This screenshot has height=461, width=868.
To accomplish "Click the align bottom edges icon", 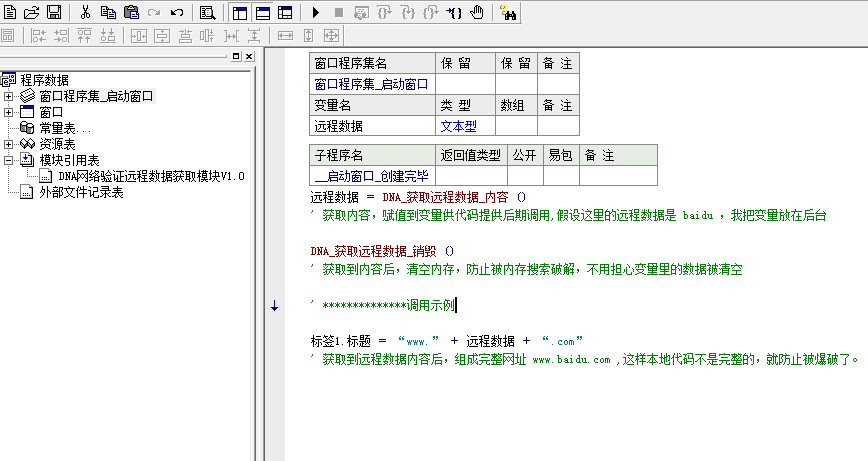I will click(x=107, y=36).
